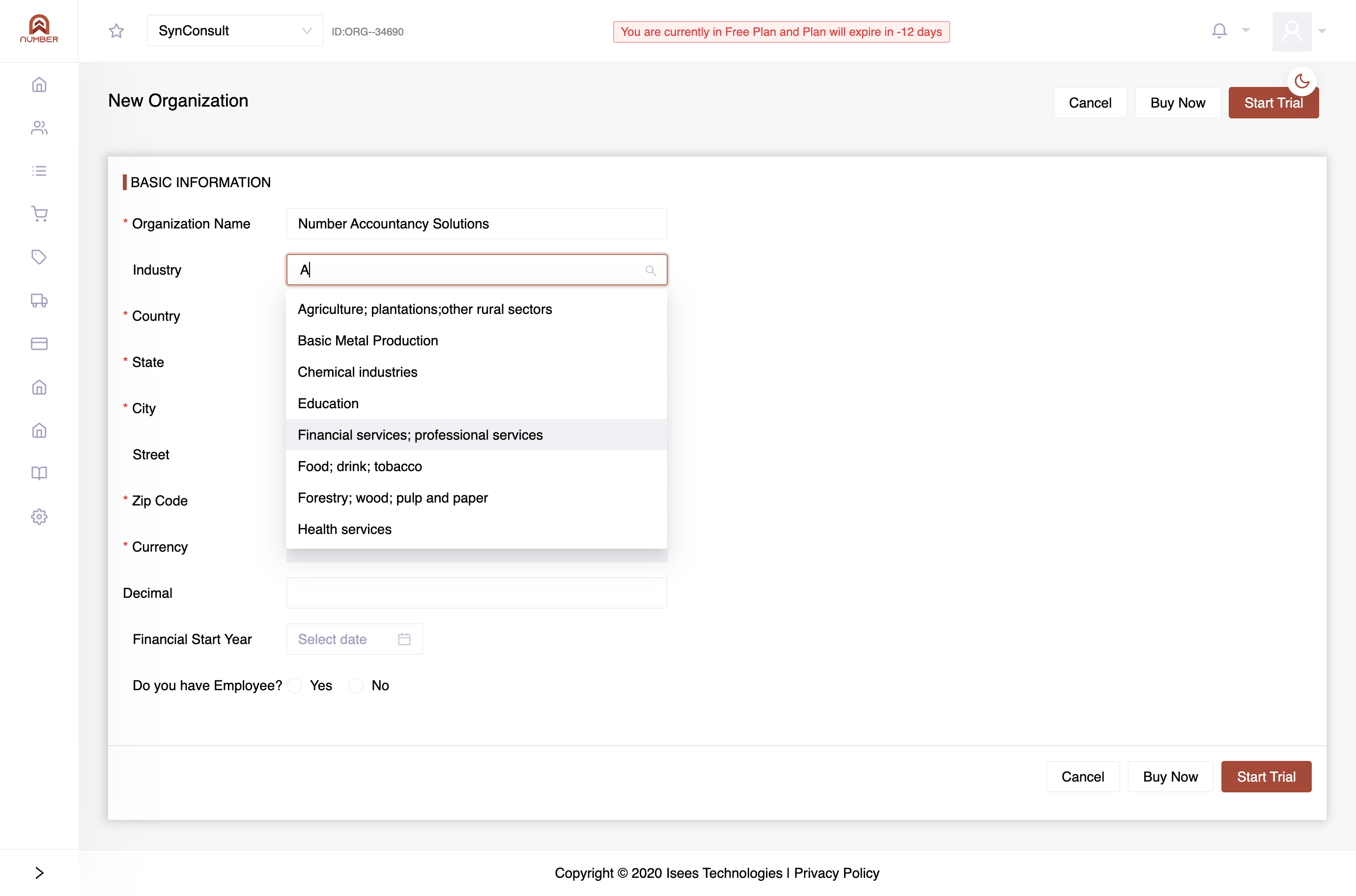Screen dimensions: 1356x896
Task: Click the Organization Name input field
Action: point(477,224)
